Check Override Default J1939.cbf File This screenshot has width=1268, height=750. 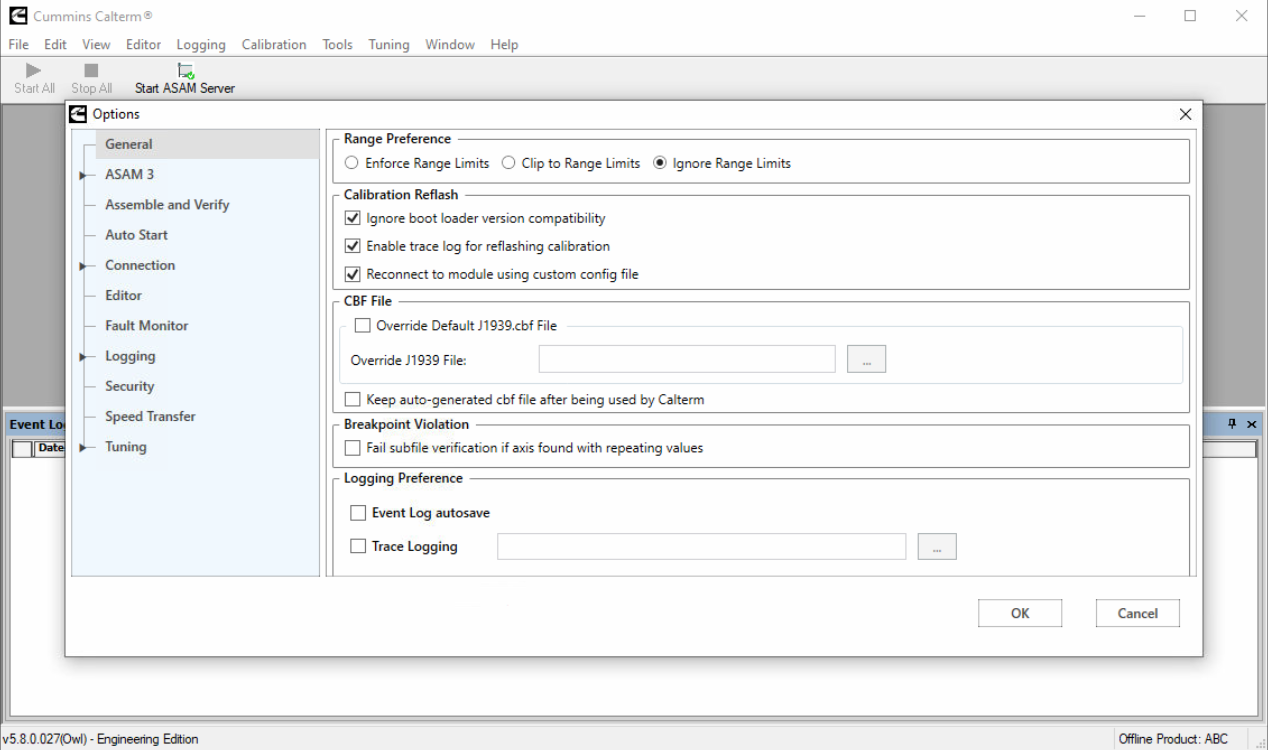[x=362, y=325]
